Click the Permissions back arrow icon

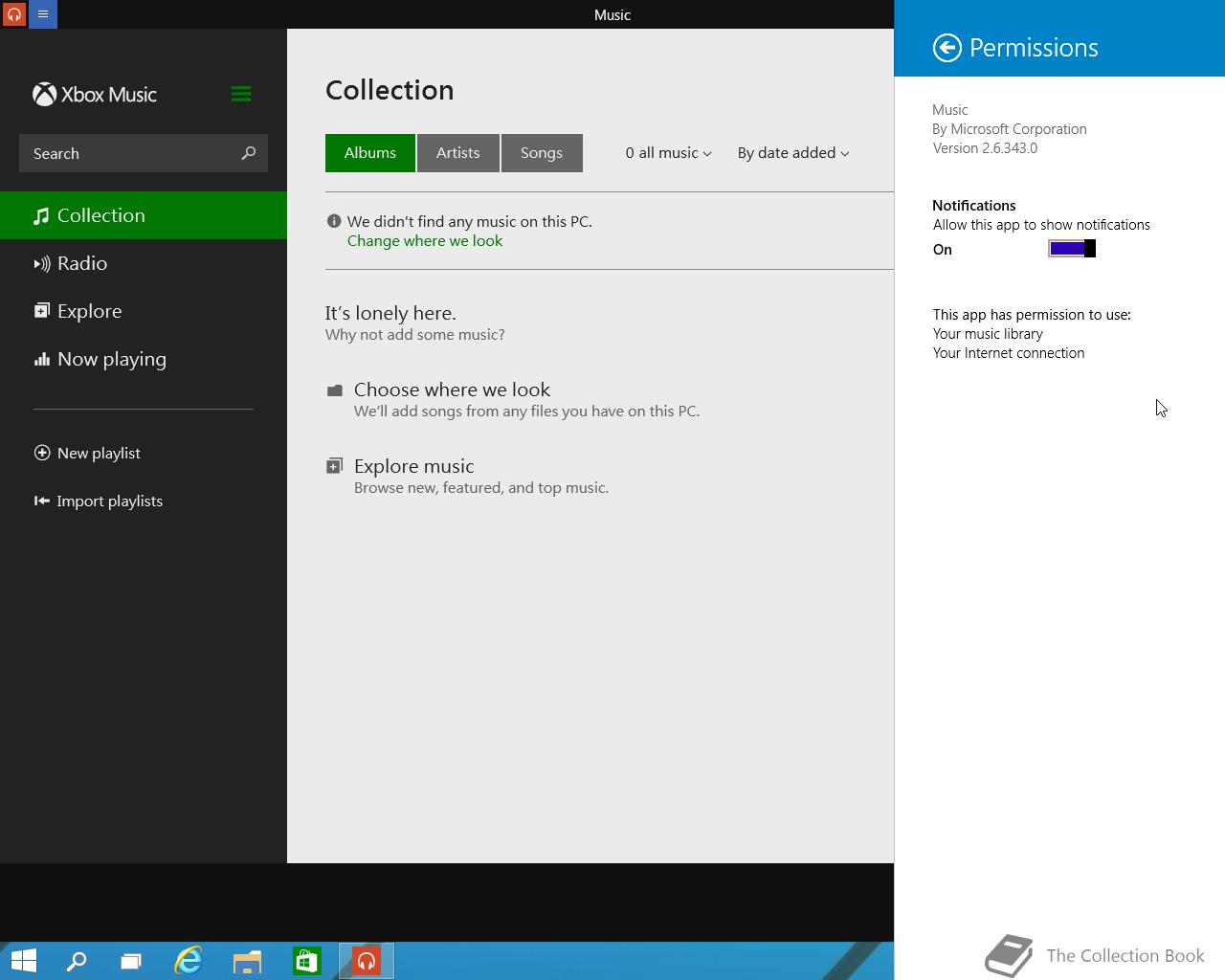[x=947, y=48]
